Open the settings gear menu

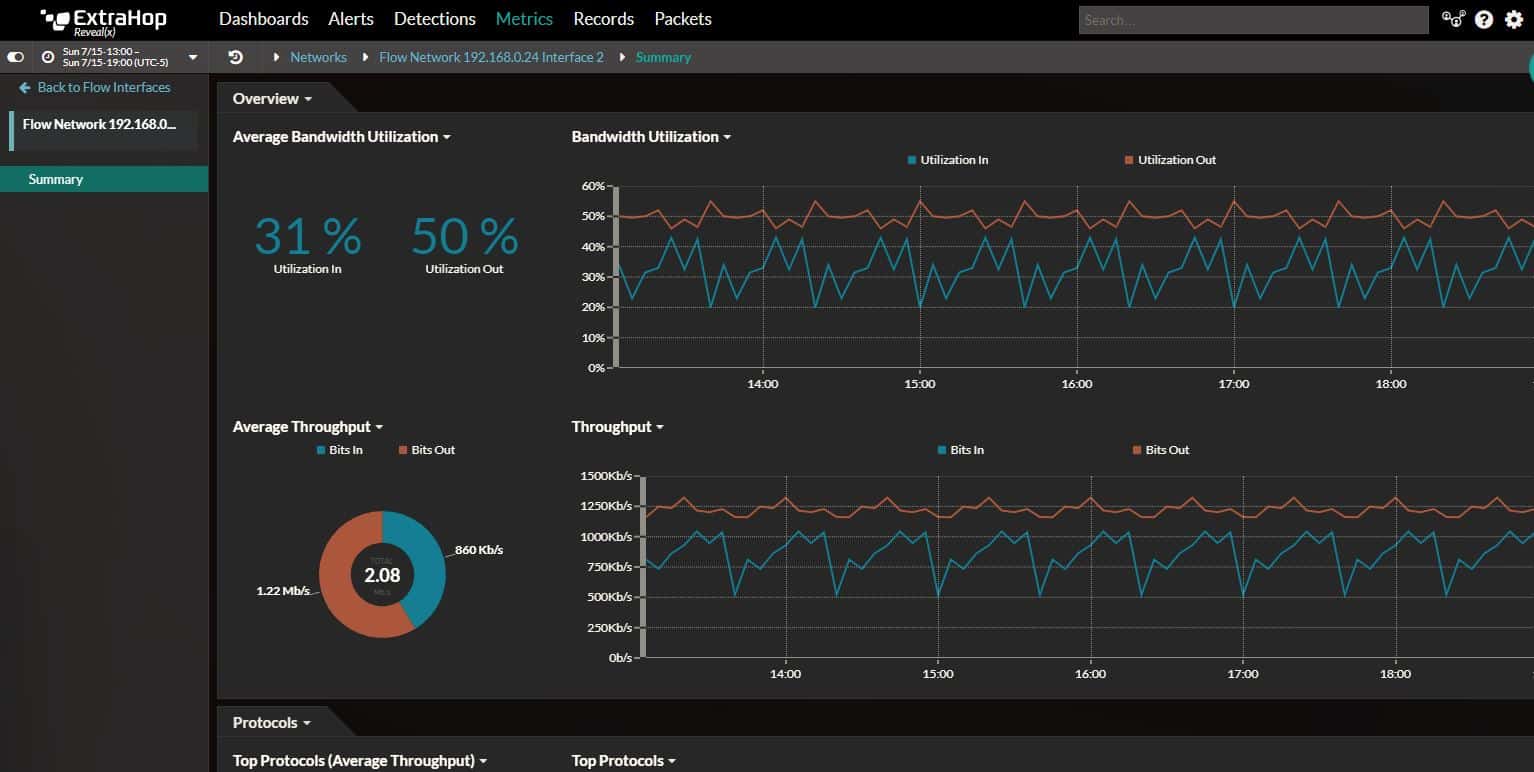(x=1513, y=18)
